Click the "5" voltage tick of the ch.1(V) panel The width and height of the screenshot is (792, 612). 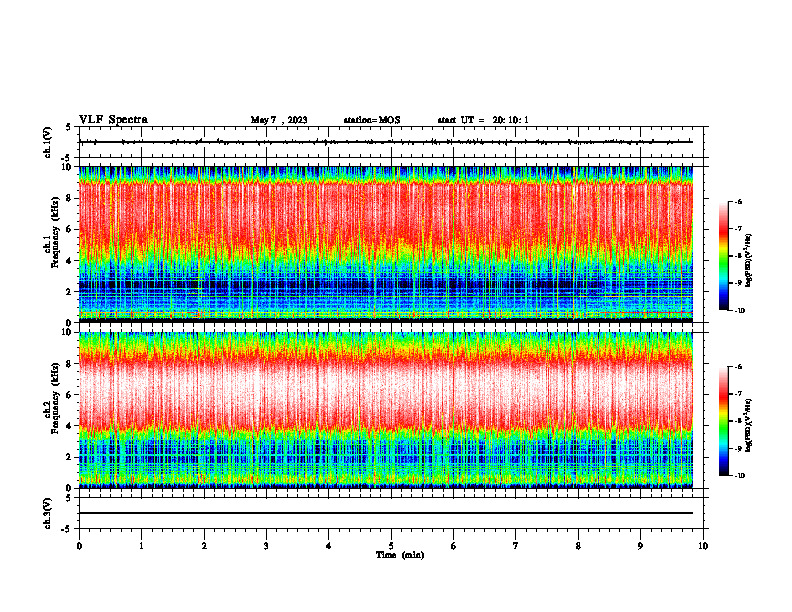68,127
